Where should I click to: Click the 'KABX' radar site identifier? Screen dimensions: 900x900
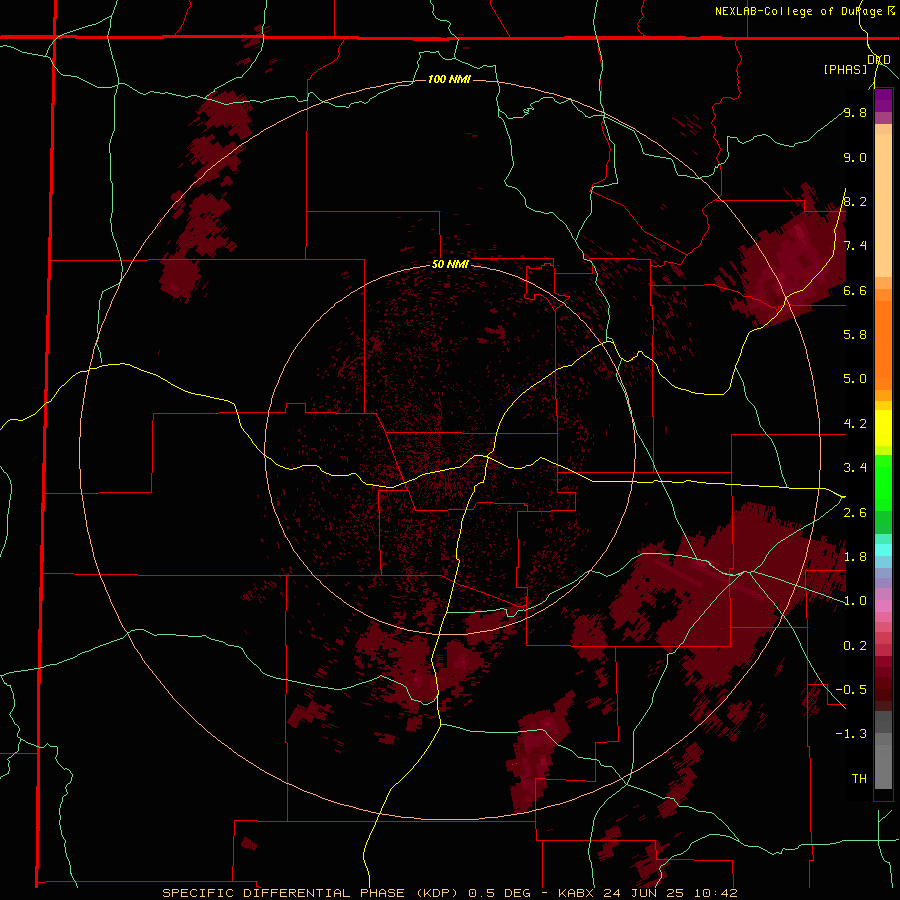coord(576,893)
